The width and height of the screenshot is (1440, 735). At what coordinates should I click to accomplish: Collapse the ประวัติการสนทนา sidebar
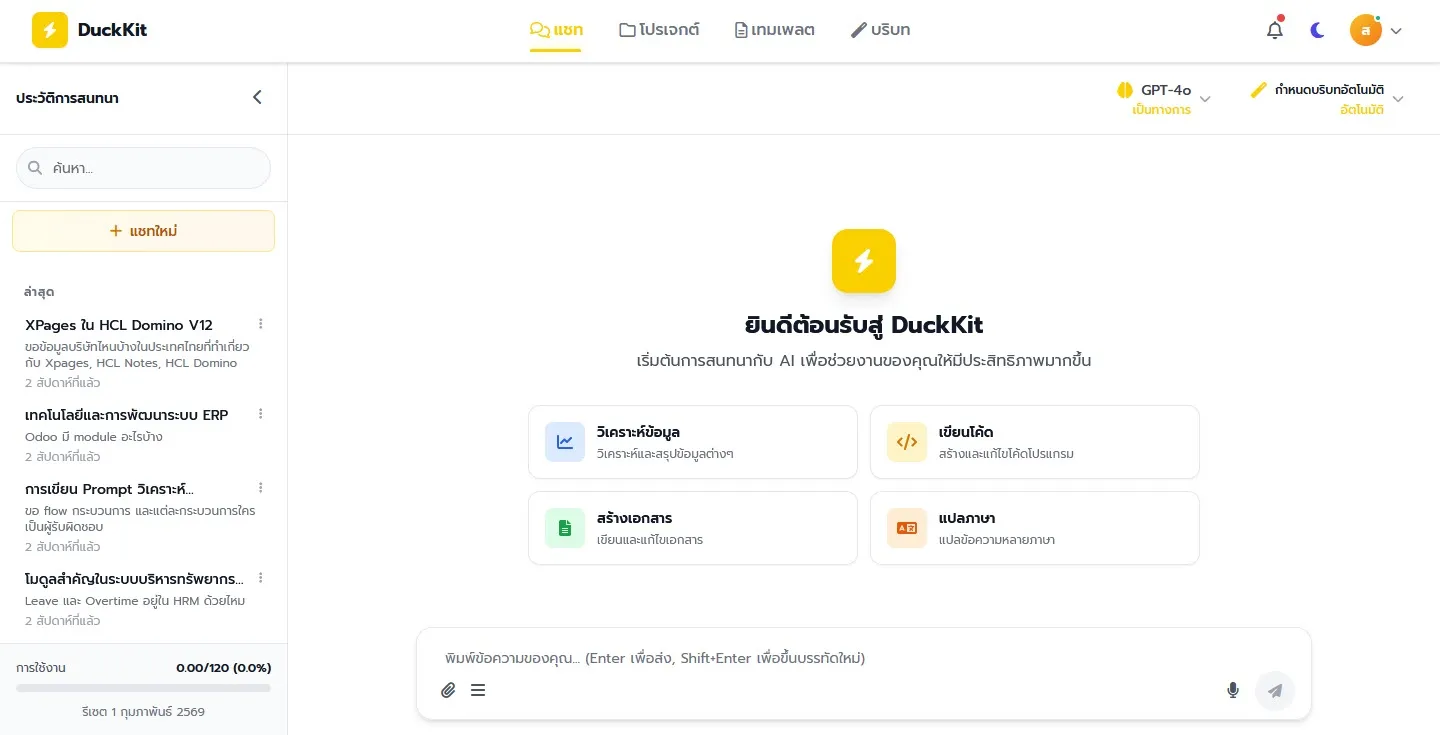[257, 97]
